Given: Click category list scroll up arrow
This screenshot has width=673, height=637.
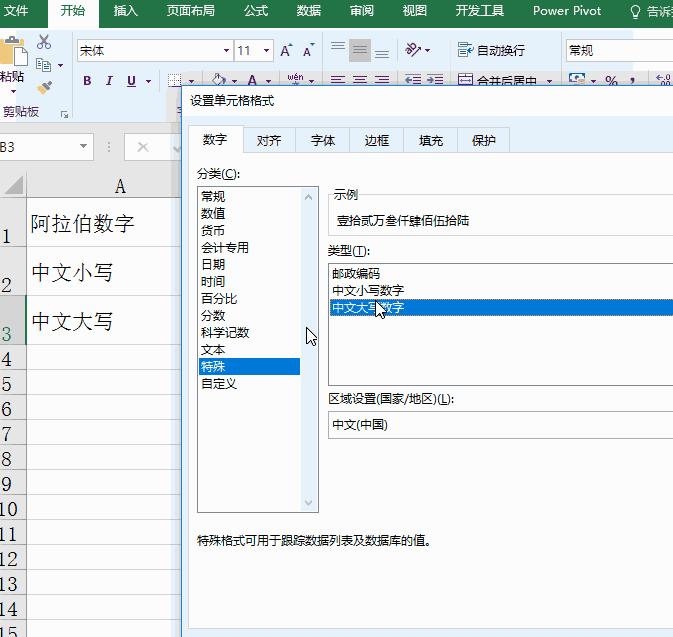Looking at the screenshot, I should (x=308, y=197).
